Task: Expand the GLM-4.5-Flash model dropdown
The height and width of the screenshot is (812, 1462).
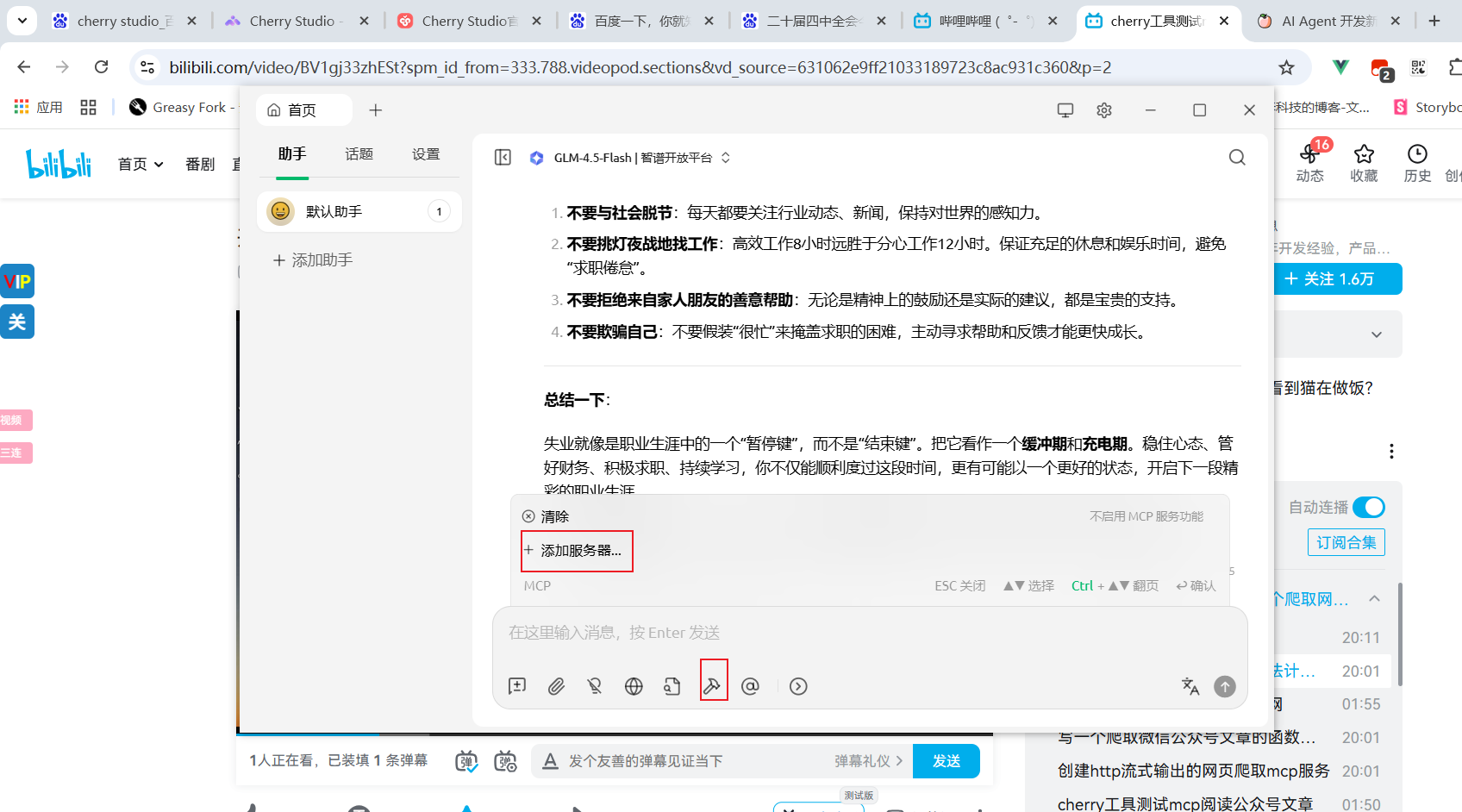Action: [725, 158]
